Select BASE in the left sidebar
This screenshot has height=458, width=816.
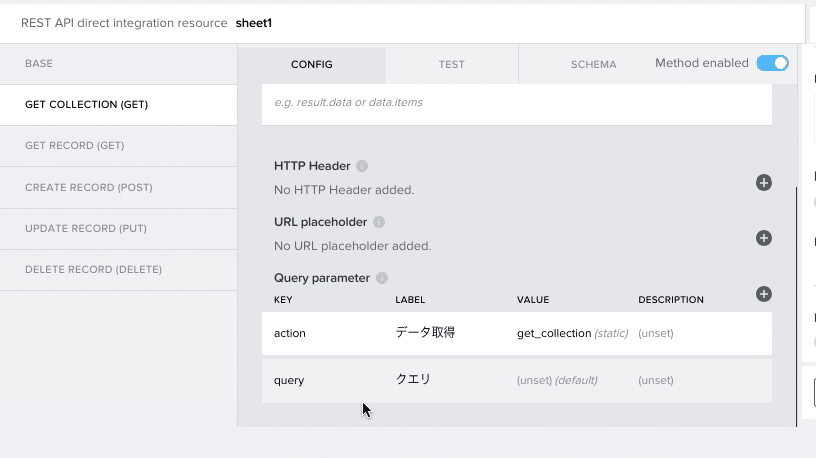[119, 63]
